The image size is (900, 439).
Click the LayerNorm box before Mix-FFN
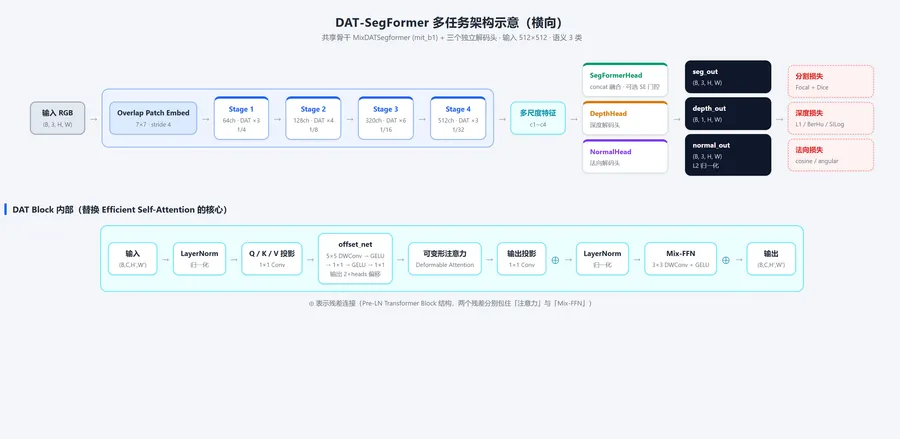603,258
